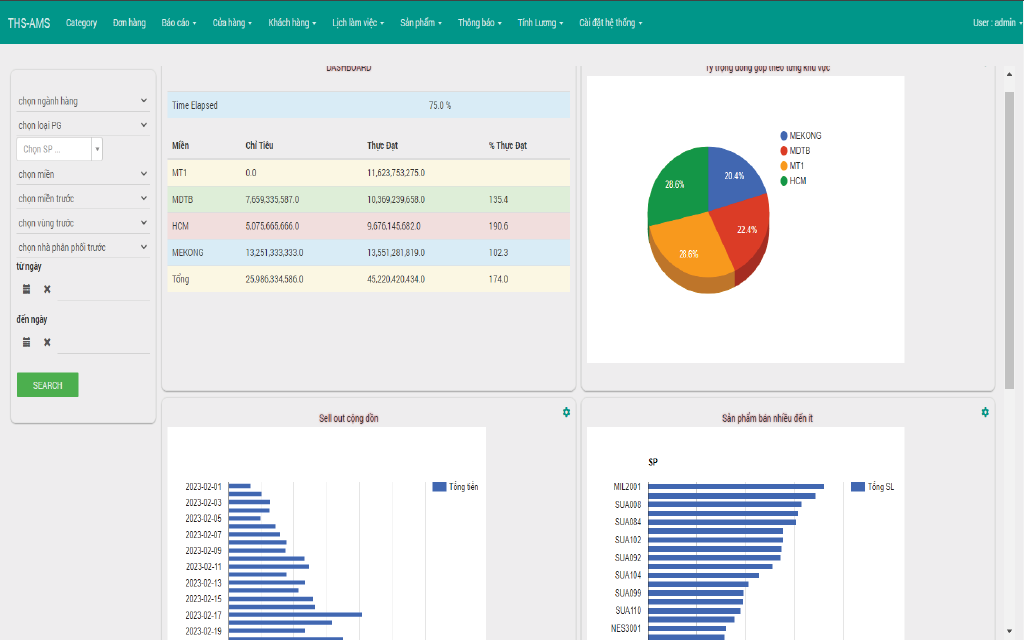Screen dimensions: 1024x640
Task: Clear the đến ngày date value
Action: [47, 342]
